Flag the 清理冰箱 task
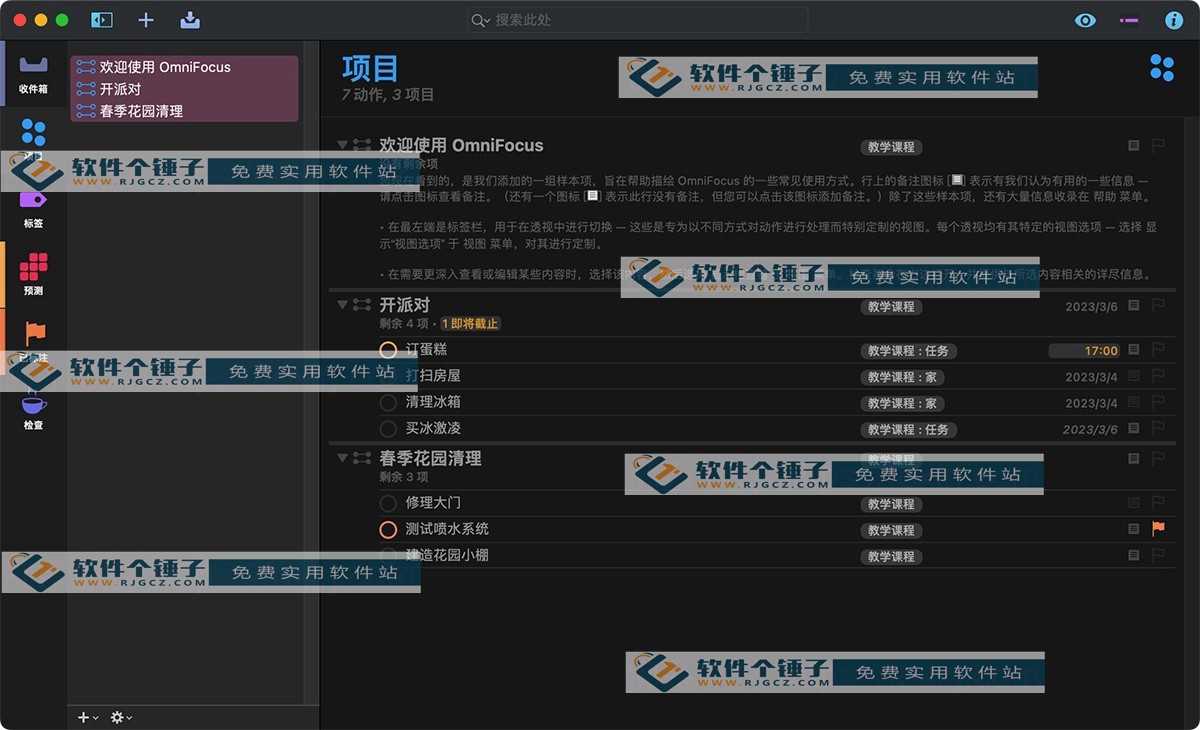This screenshot has height=730, width=1200. click(x=1158, y=403)
